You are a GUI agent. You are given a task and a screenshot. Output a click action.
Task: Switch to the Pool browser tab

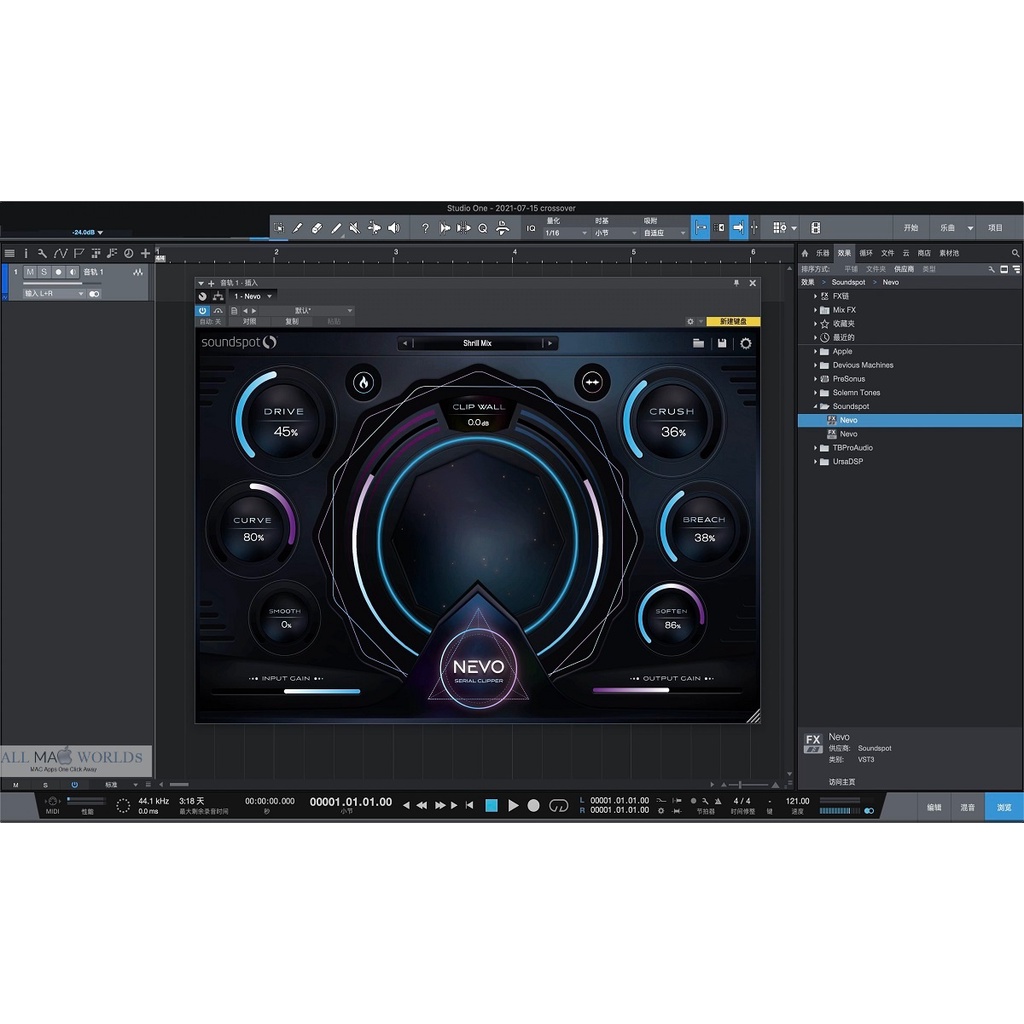click(949, 253)
